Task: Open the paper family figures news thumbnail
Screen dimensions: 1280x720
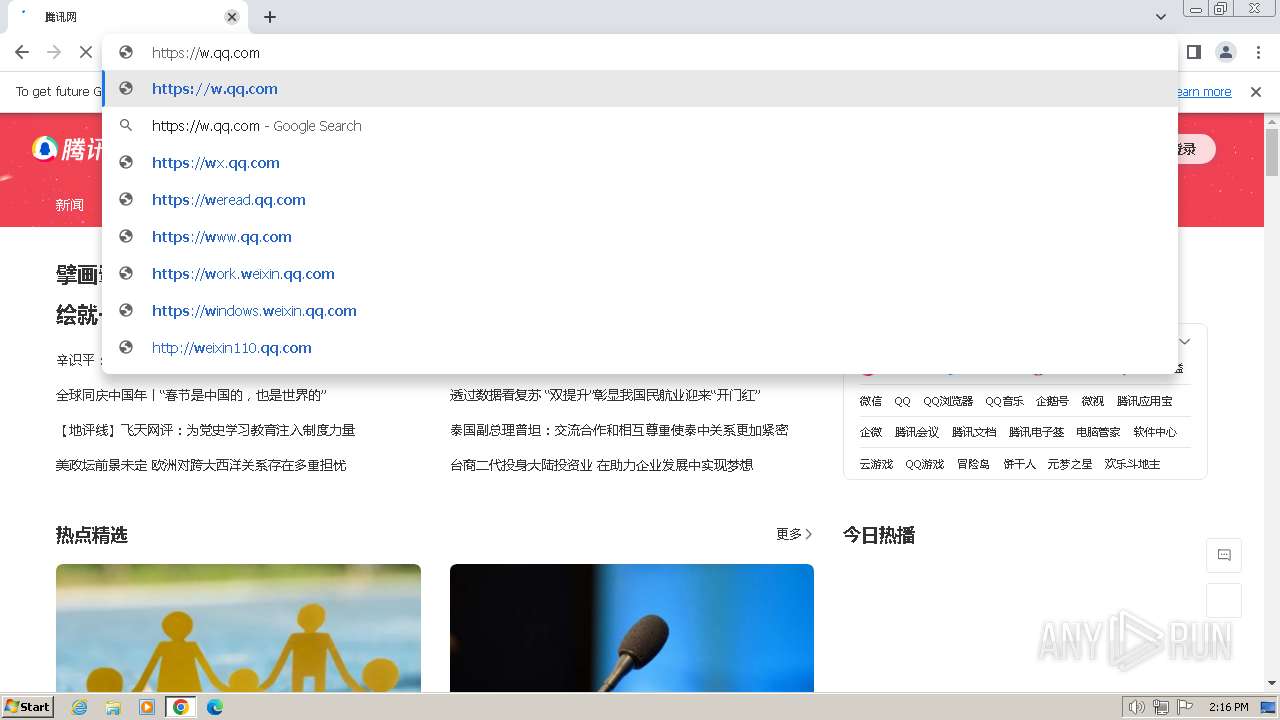Action: point(238,628)
